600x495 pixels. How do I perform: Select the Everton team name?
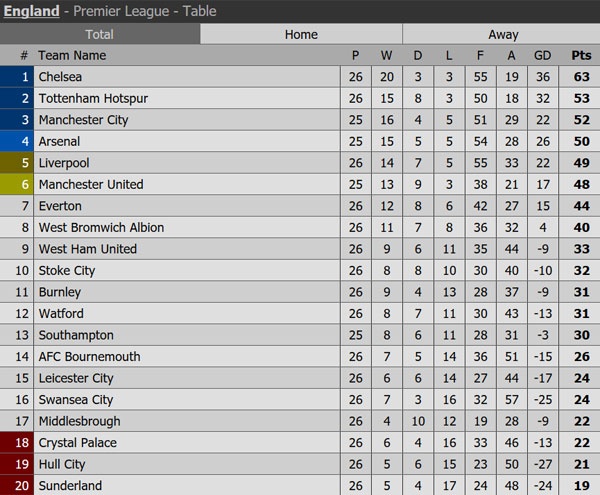click(x=60, y=206)
